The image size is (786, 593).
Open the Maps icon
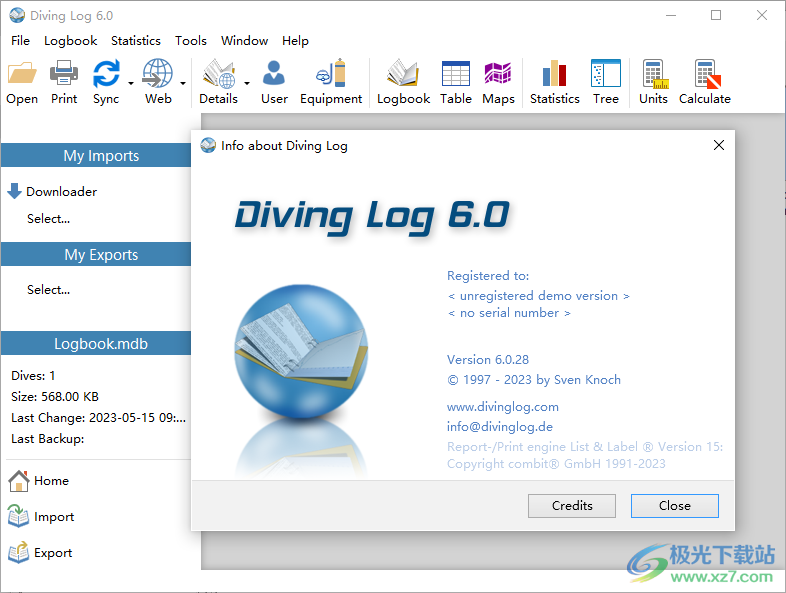point(498,73)
